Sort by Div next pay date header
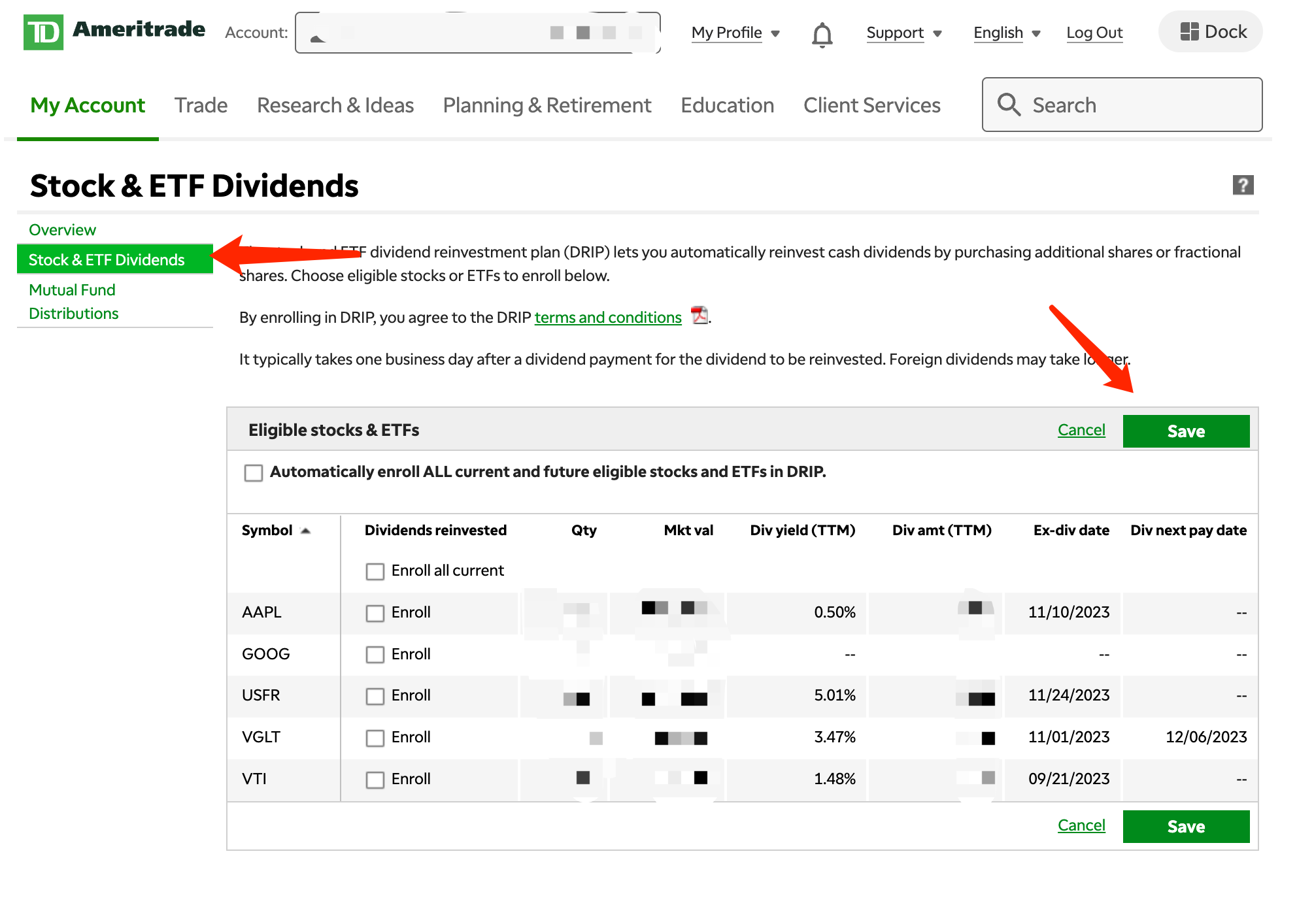Image resolution: width=1314 pixels, height=924 pixels. tap(1188, 531)
